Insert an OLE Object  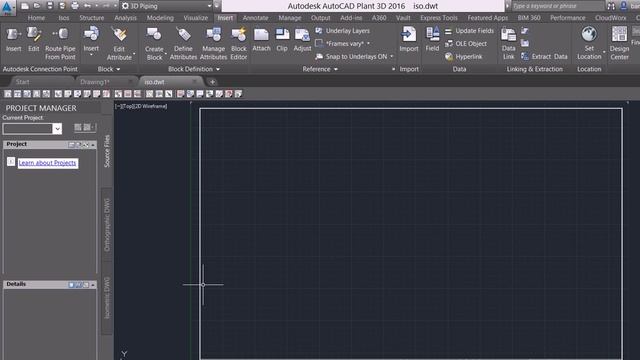(x=466, y=44)
